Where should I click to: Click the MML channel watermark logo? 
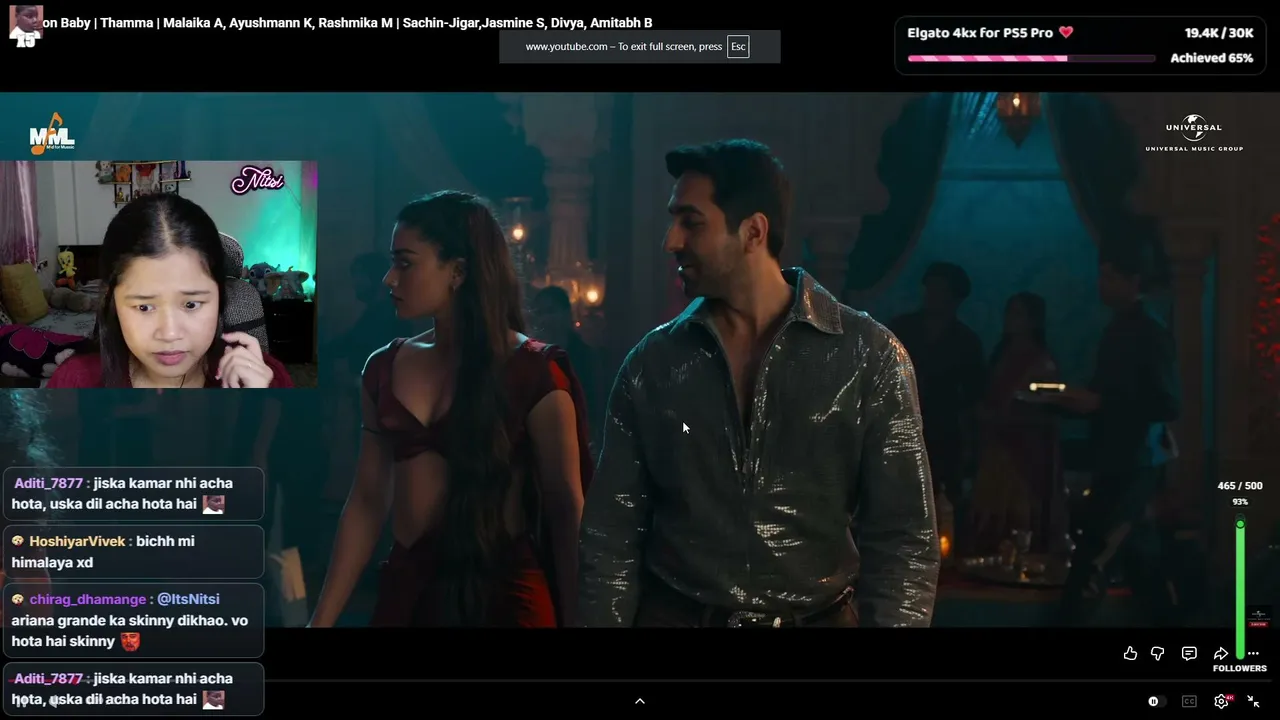point(52,134)
